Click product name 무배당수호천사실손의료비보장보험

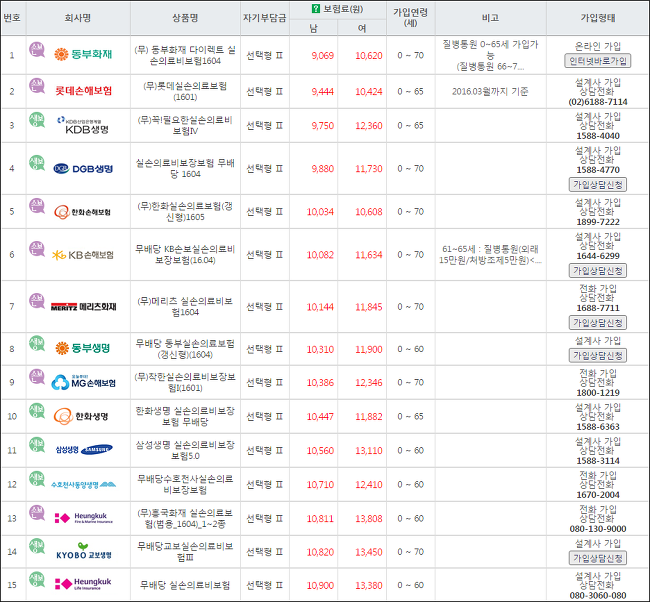pos(185,484)
